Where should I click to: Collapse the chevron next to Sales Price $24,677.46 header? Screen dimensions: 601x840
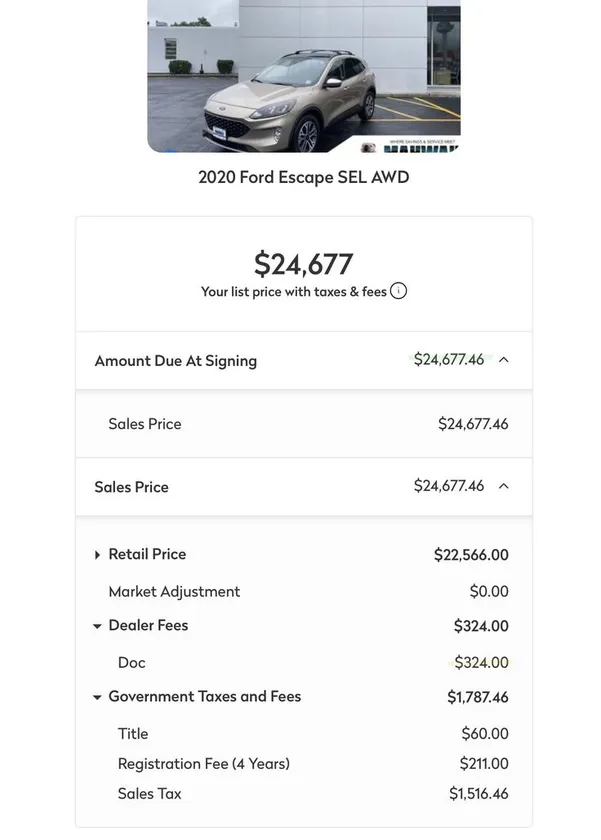[x=504, y=486]
